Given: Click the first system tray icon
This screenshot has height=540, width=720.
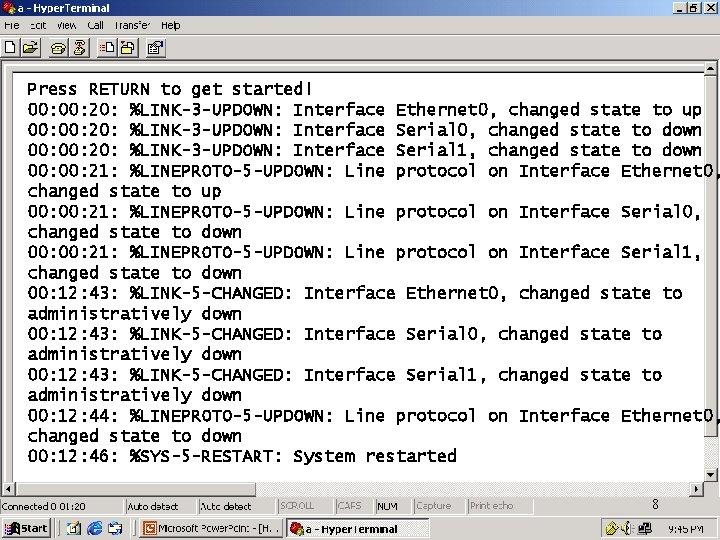Looking at the screenshot, I should [611, 529].
